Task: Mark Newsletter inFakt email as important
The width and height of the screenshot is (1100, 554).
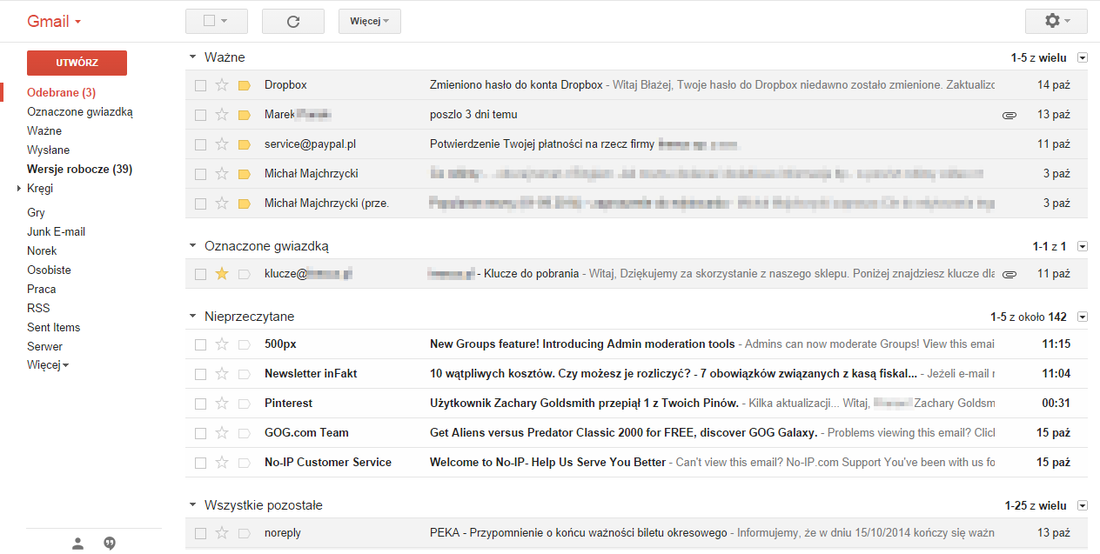Action: [x=244, y=374]
